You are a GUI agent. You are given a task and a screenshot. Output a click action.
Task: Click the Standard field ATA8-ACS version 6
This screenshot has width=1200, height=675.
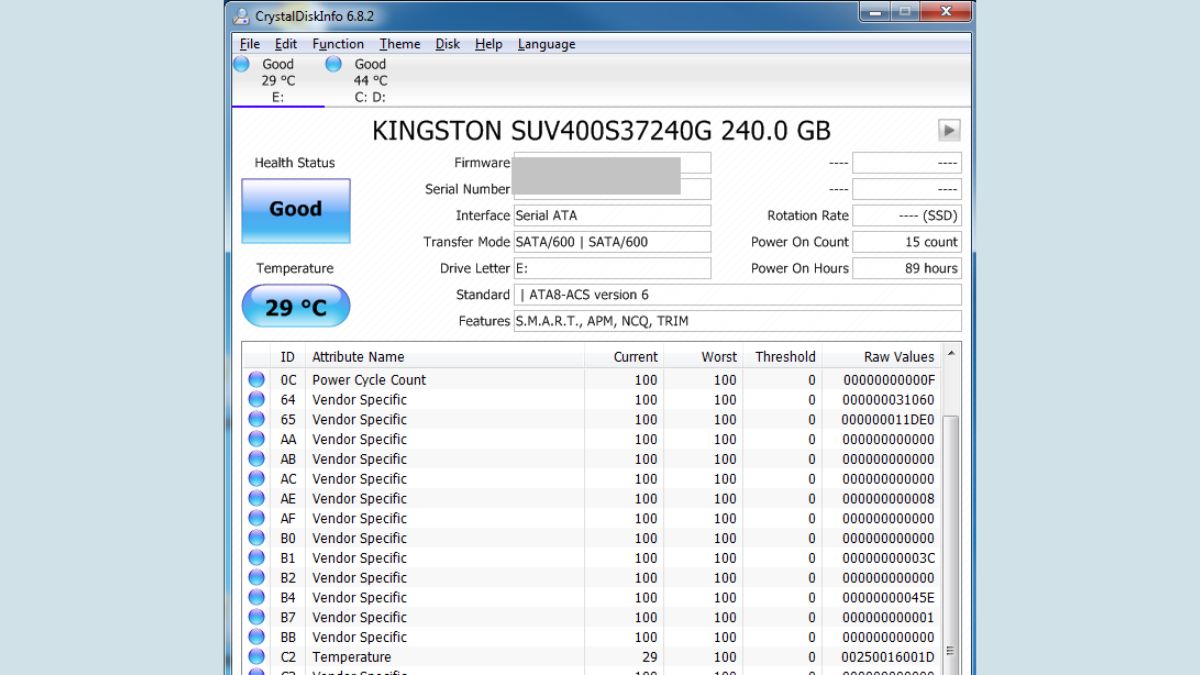click(737, 295)
